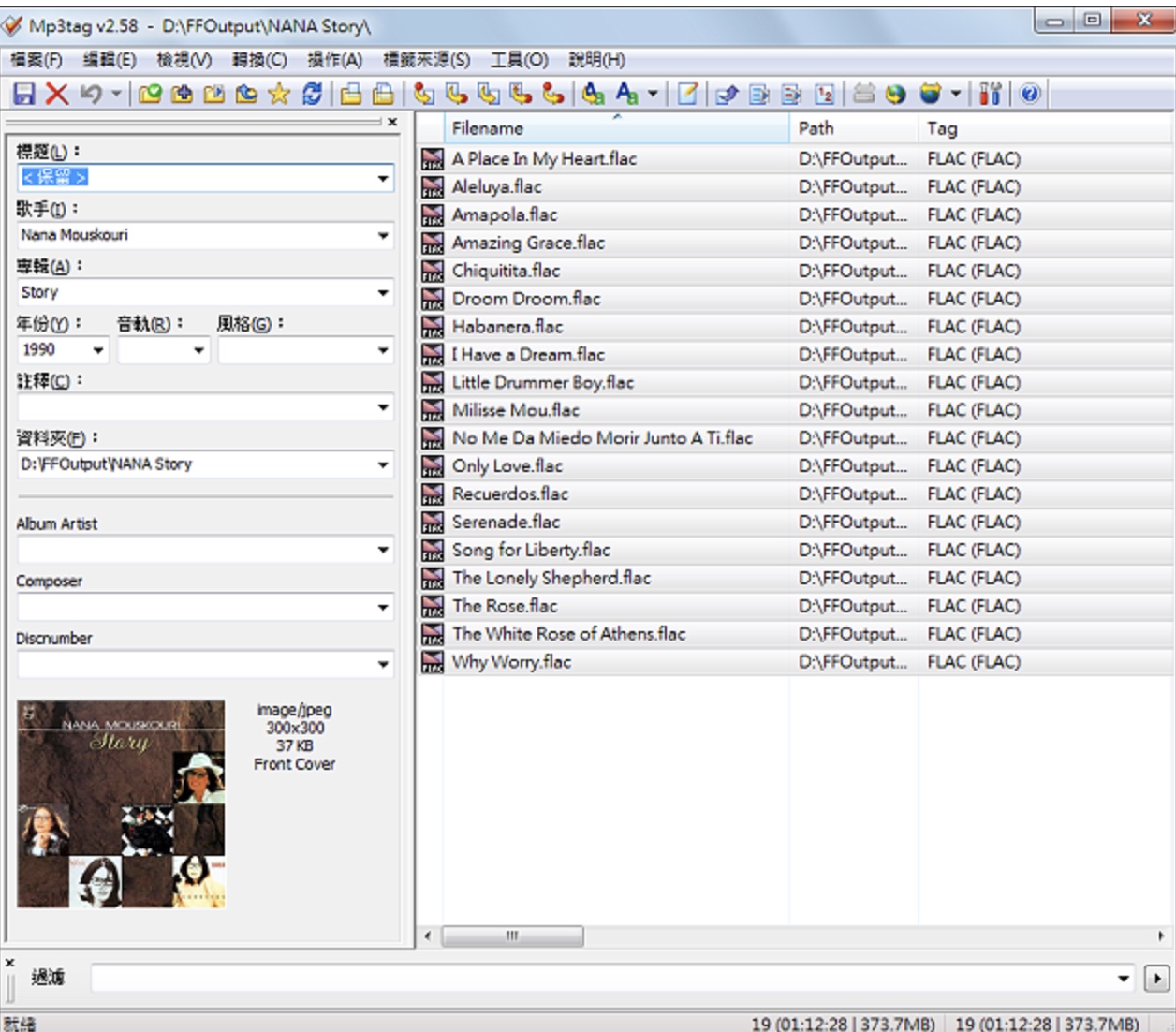This screenshot has height=1032, width=1176.
Task: Sort files by the Tag column header
Action: tap(1046, 128)
